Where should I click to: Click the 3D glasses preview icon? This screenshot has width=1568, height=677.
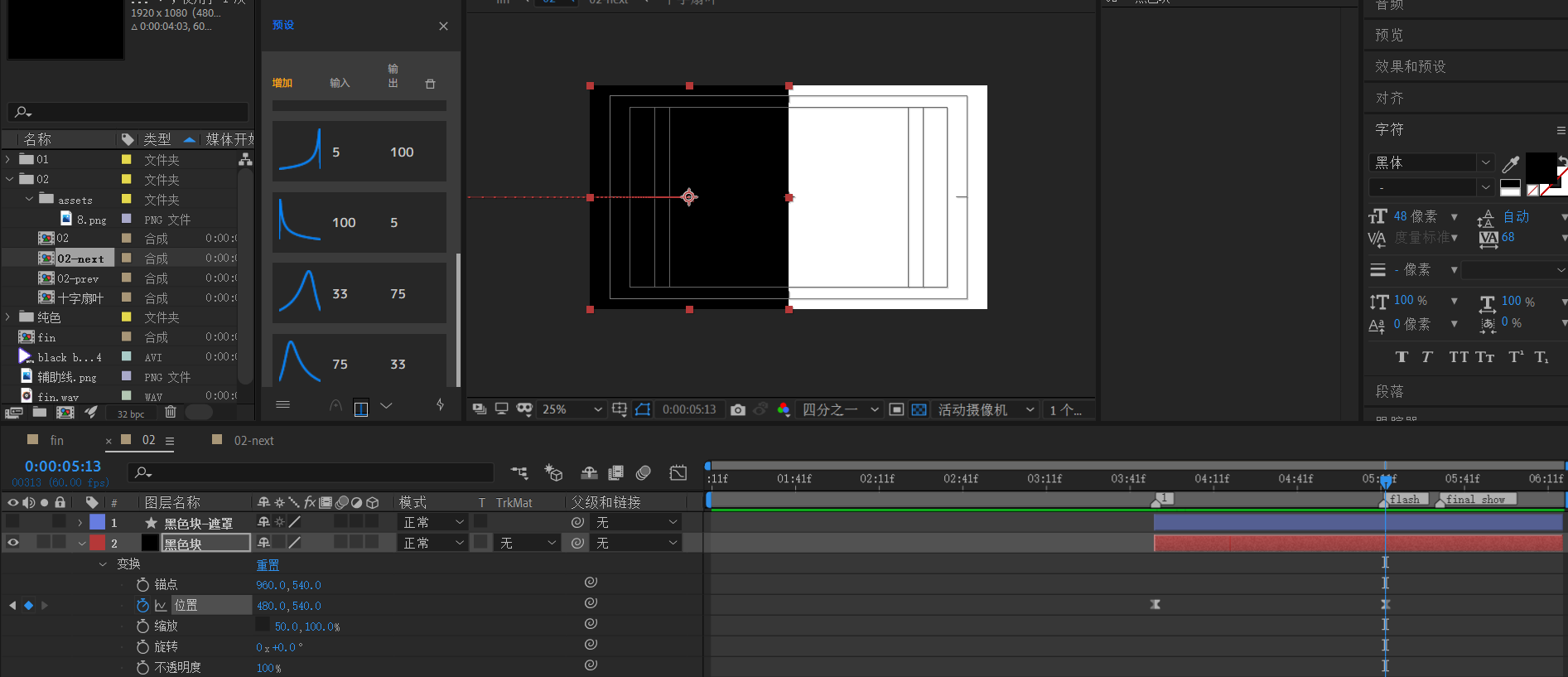(x=524, y=409)
